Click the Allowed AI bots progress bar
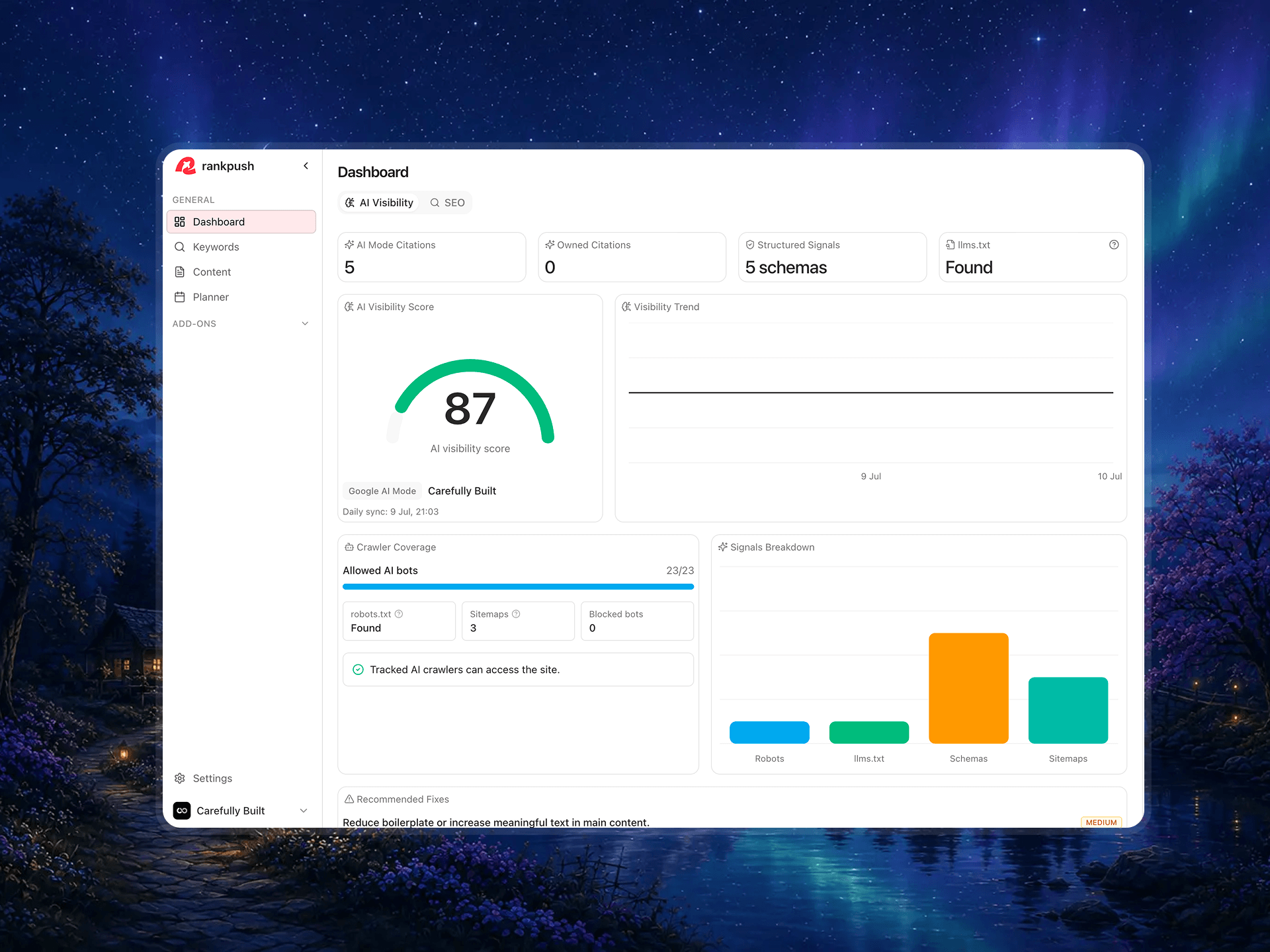This screenshot has height=952, width=1270. [x=518, y=586]
